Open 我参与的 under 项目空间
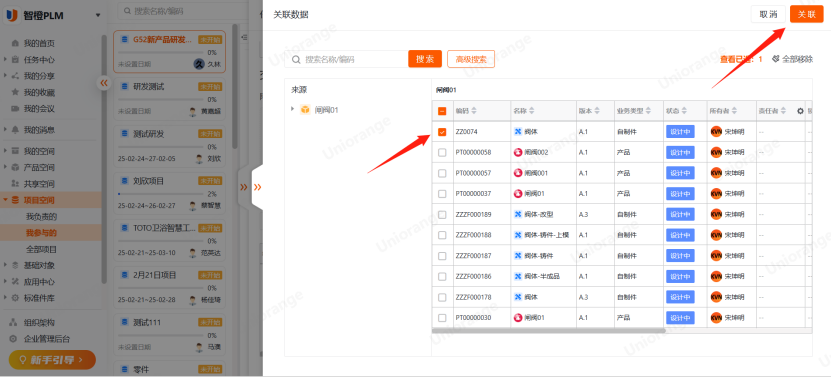This screenshot has width=831, height=378. pyautogui.click(x=41, y=232)
